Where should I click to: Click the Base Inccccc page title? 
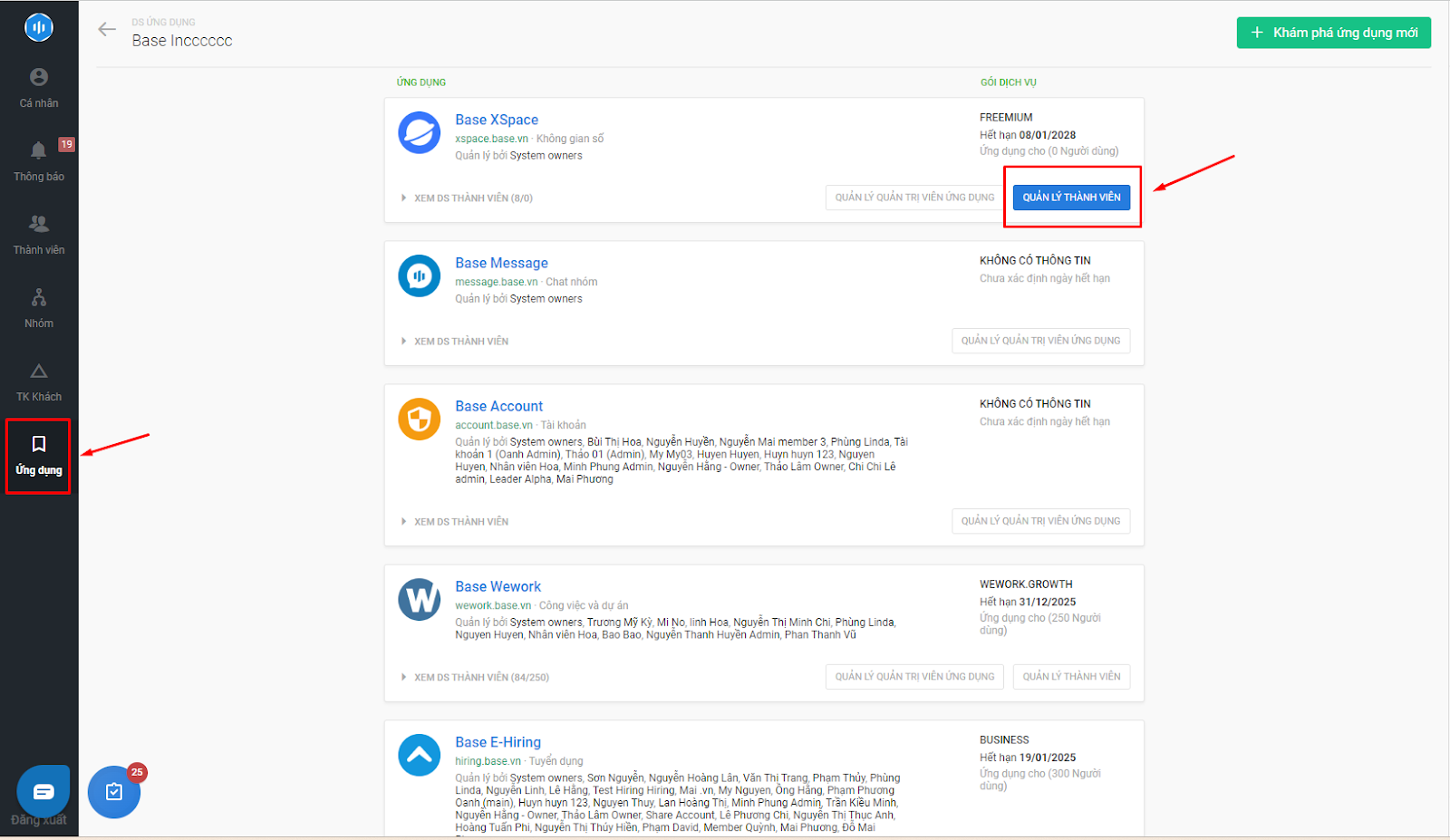[x=182, y=41]
